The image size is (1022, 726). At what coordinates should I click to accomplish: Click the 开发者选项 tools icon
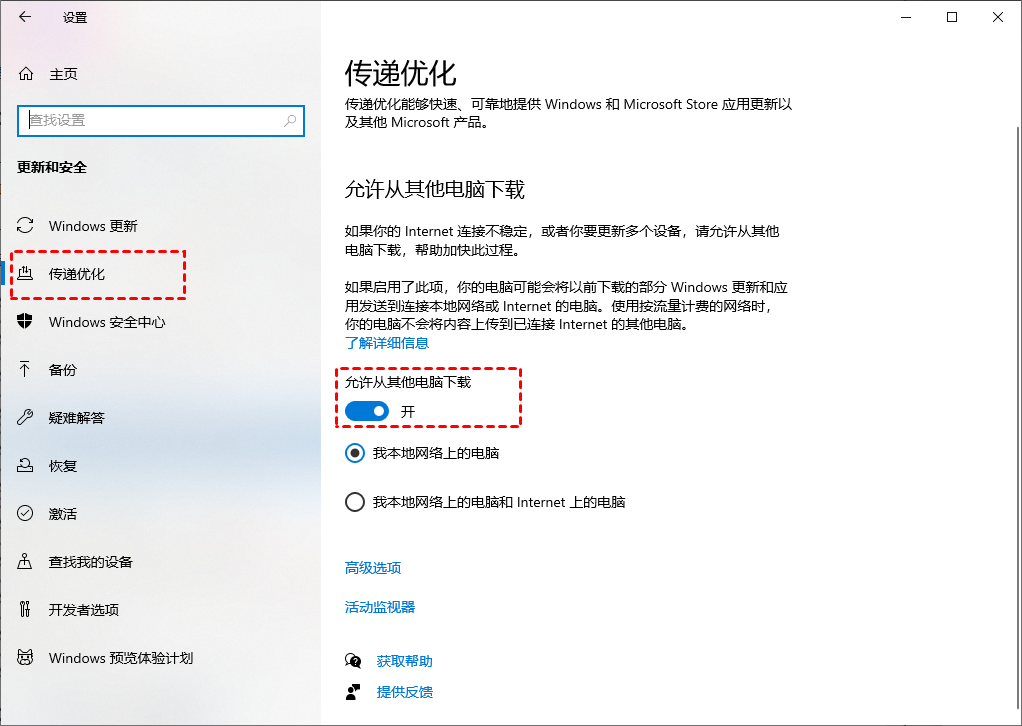(x=25, y=609)
